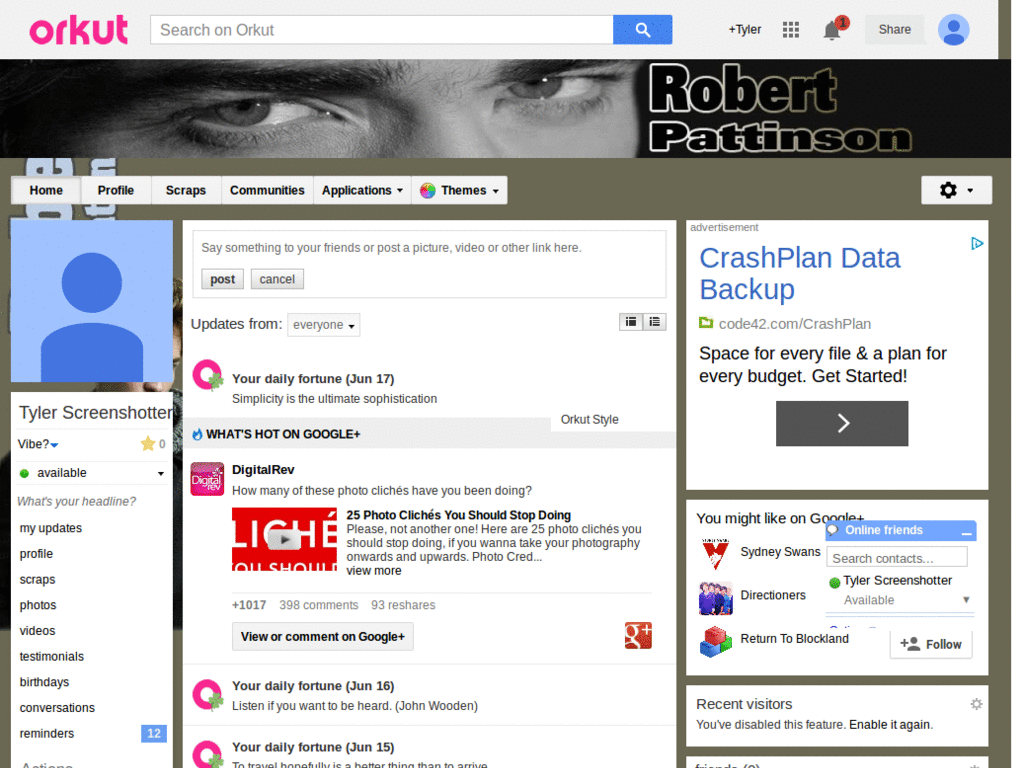Click the Sydney Swans logo icon

(x=715, y=554)
